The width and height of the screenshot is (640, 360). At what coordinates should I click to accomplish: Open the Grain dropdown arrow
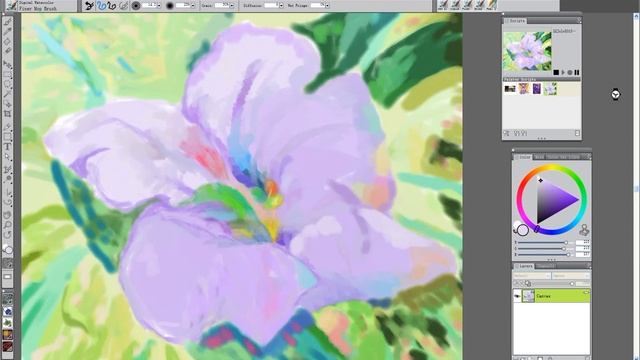(x=232, y=6)
